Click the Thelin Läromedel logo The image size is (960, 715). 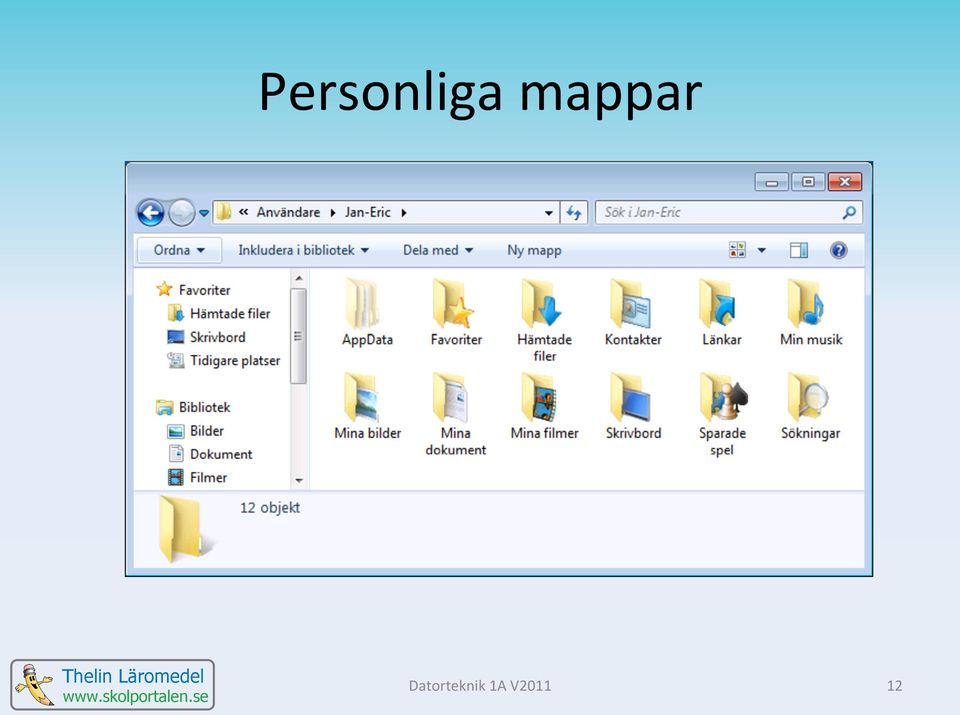[113, 685]
